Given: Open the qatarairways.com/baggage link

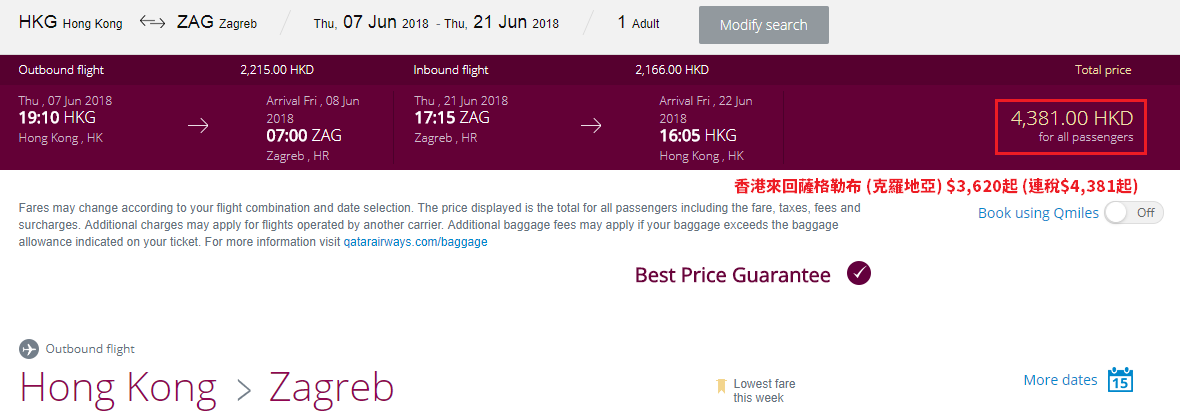Looking at the screenshot, I should (415, 242).
